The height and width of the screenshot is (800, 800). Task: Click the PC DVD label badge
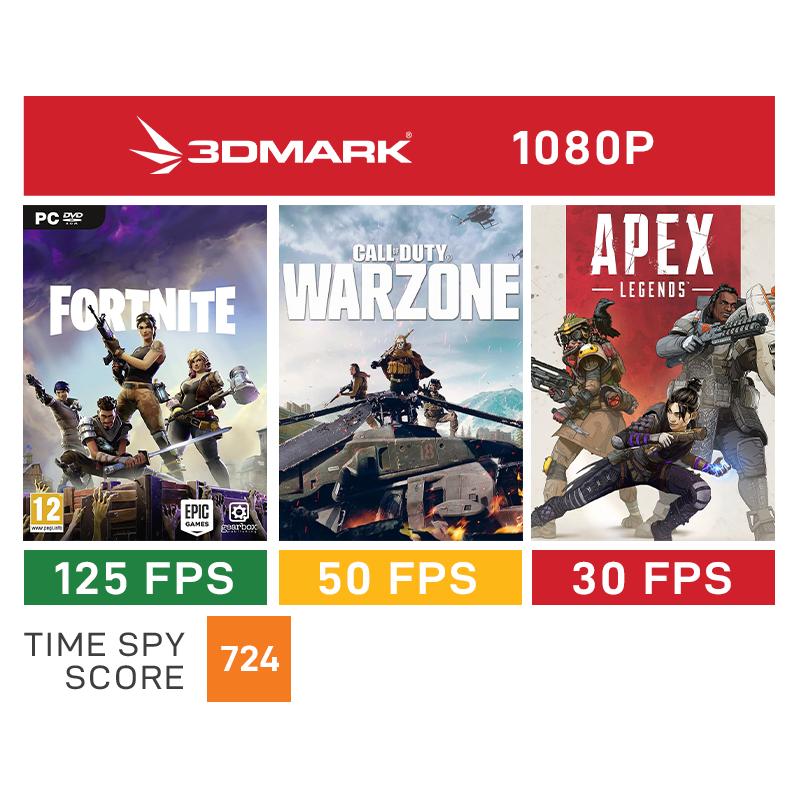pyautogui.click(x=63, y=217)
